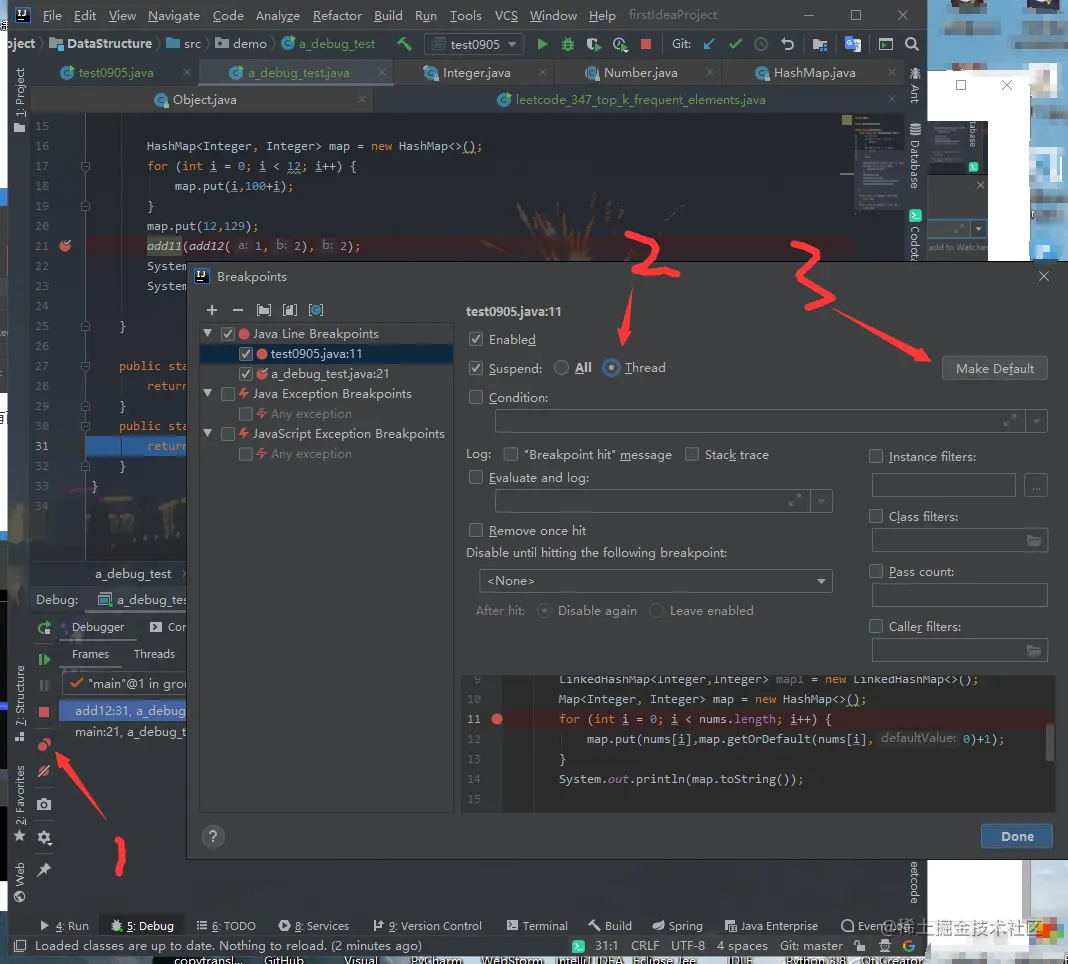The height and width of the screenshot is (964, 1068).
Task: Click the Debug bug icon in toolbar
Action: [x=567, y=44]
